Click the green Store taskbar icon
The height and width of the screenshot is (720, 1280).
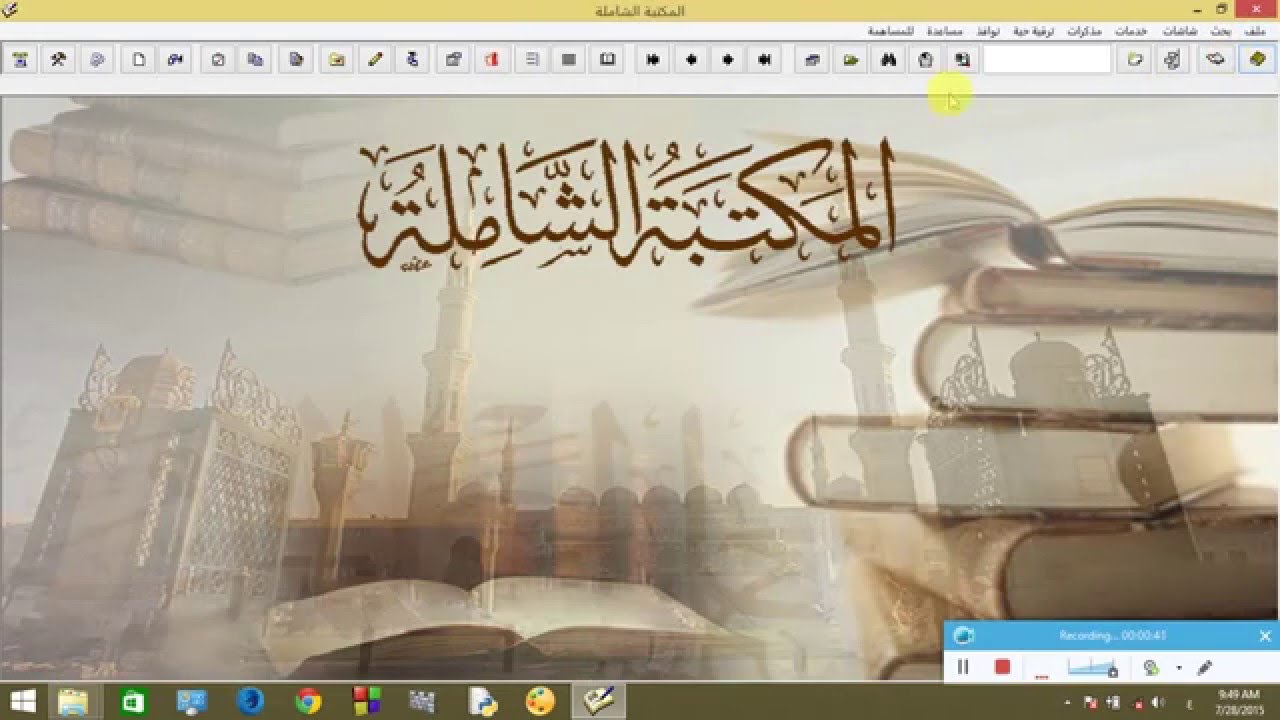(133, 701)
